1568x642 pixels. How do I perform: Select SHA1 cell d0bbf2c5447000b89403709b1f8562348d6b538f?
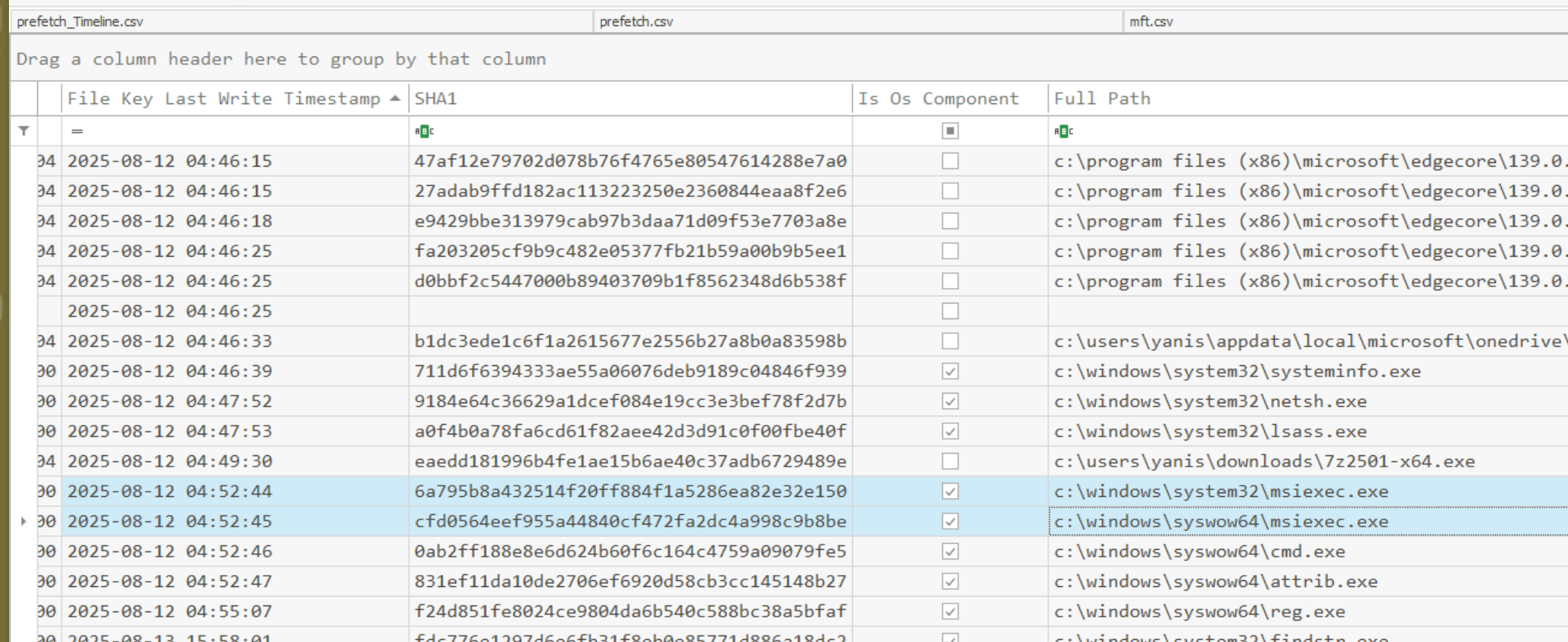630,281
